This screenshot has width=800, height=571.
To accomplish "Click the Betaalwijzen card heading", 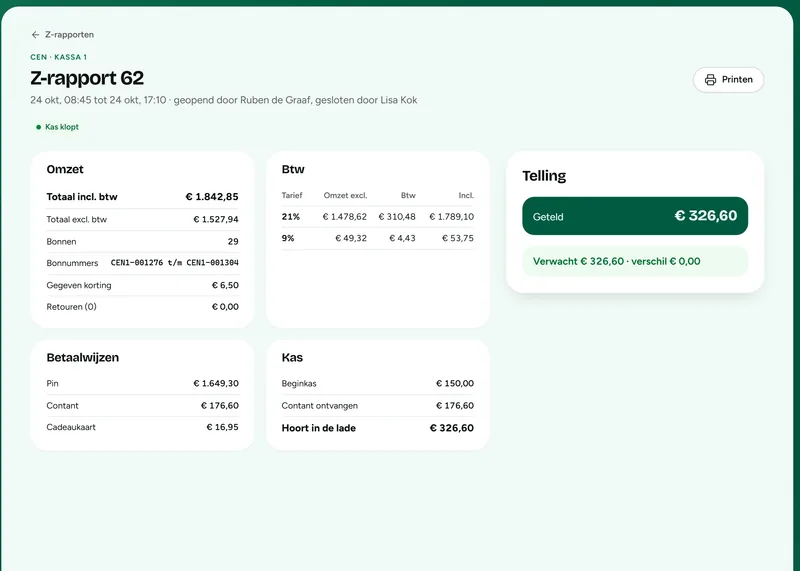I will coord(83,358).
